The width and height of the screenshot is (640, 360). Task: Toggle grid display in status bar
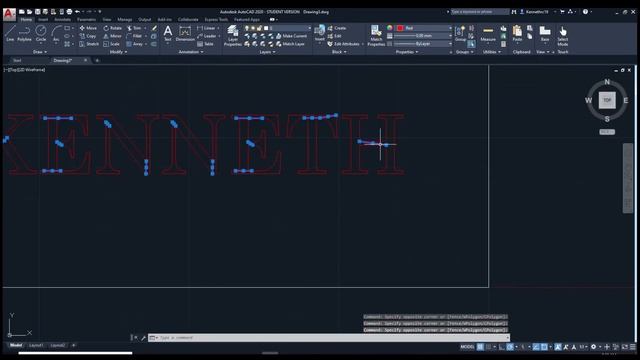pos(480,347)
